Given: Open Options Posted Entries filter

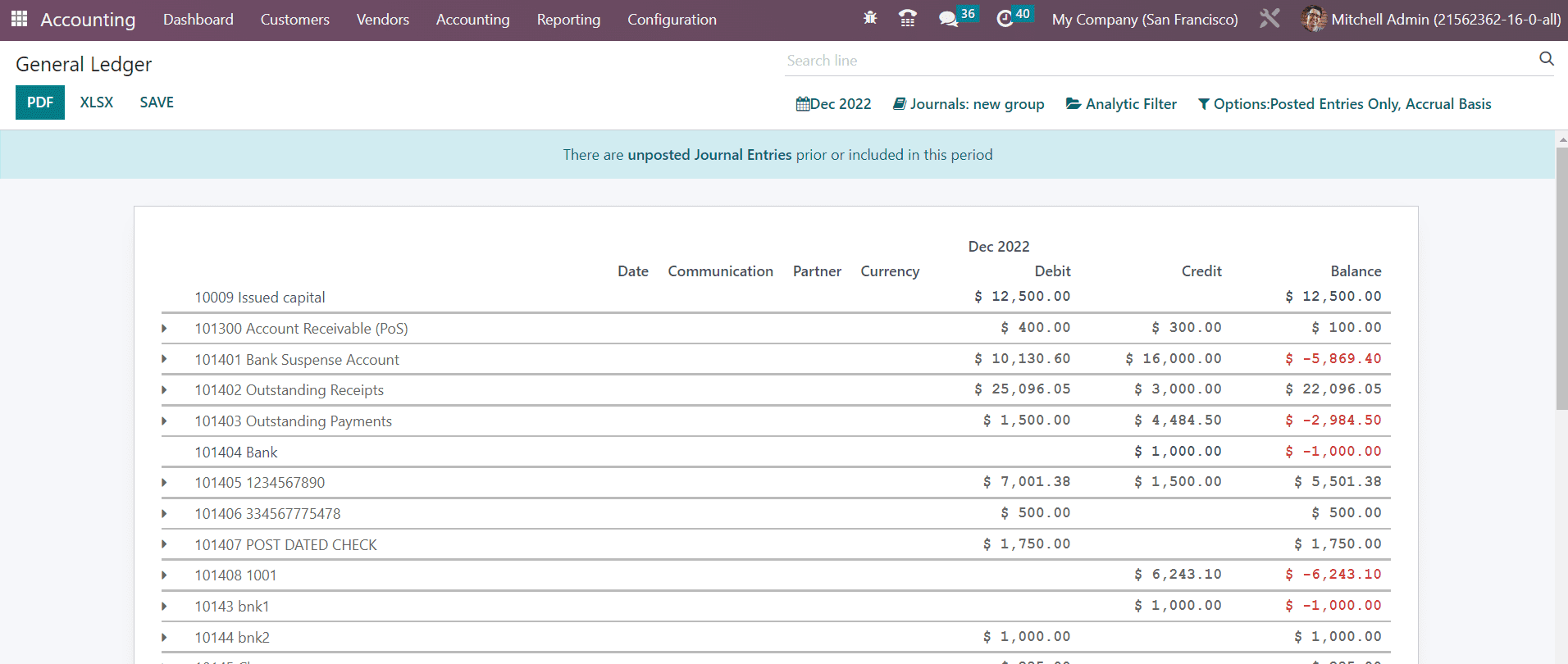Looking at the screenshot, I should tap(1344, 104).
